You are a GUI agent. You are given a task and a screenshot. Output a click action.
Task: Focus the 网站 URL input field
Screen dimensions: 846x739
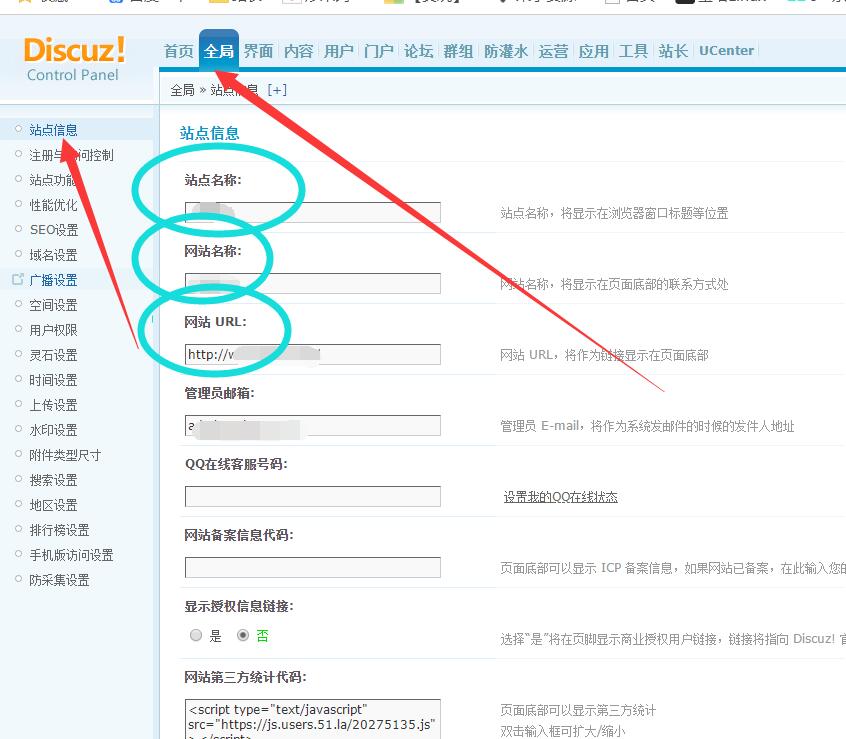click(x=312, y=354)
